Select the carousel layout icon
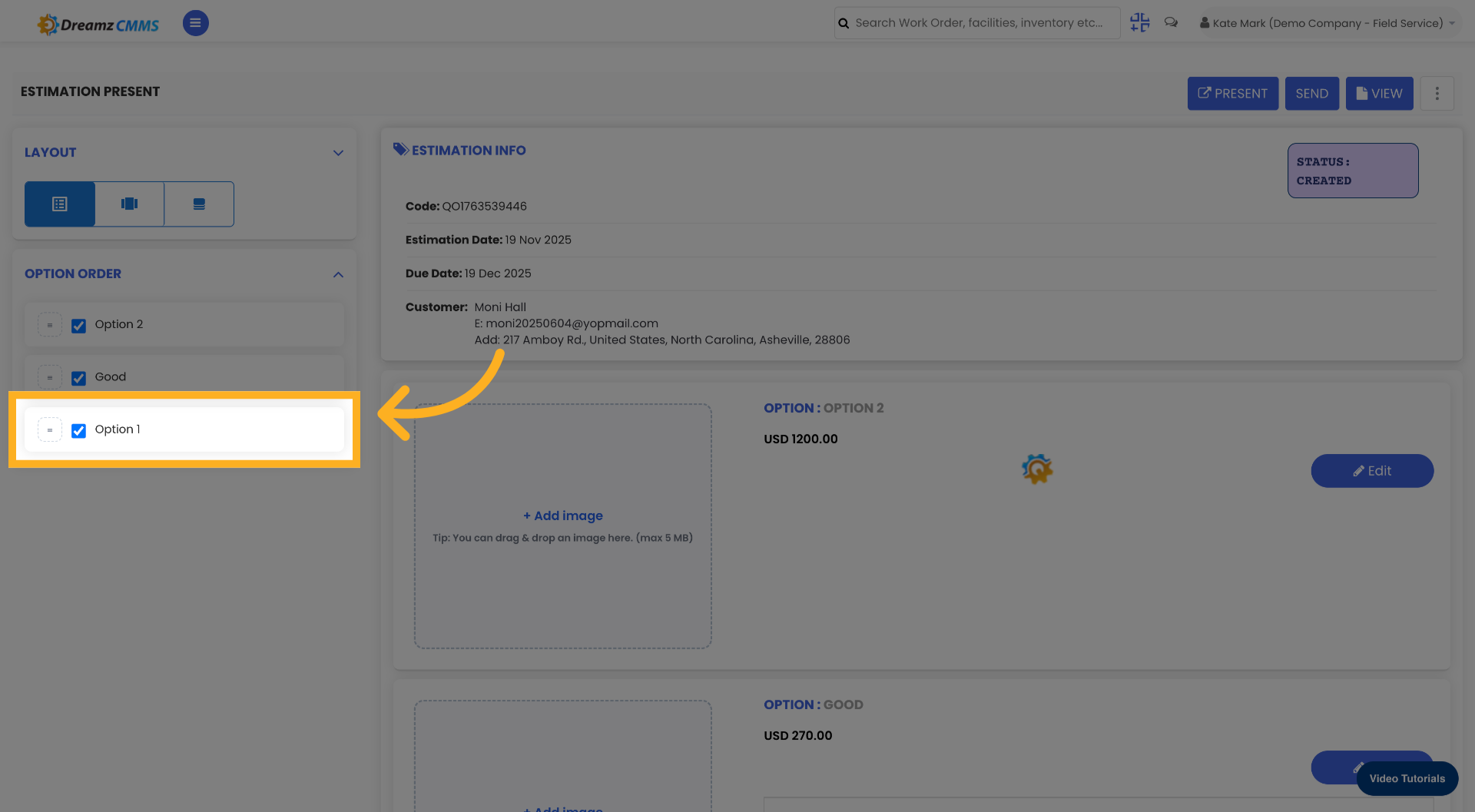 (129, 204)
